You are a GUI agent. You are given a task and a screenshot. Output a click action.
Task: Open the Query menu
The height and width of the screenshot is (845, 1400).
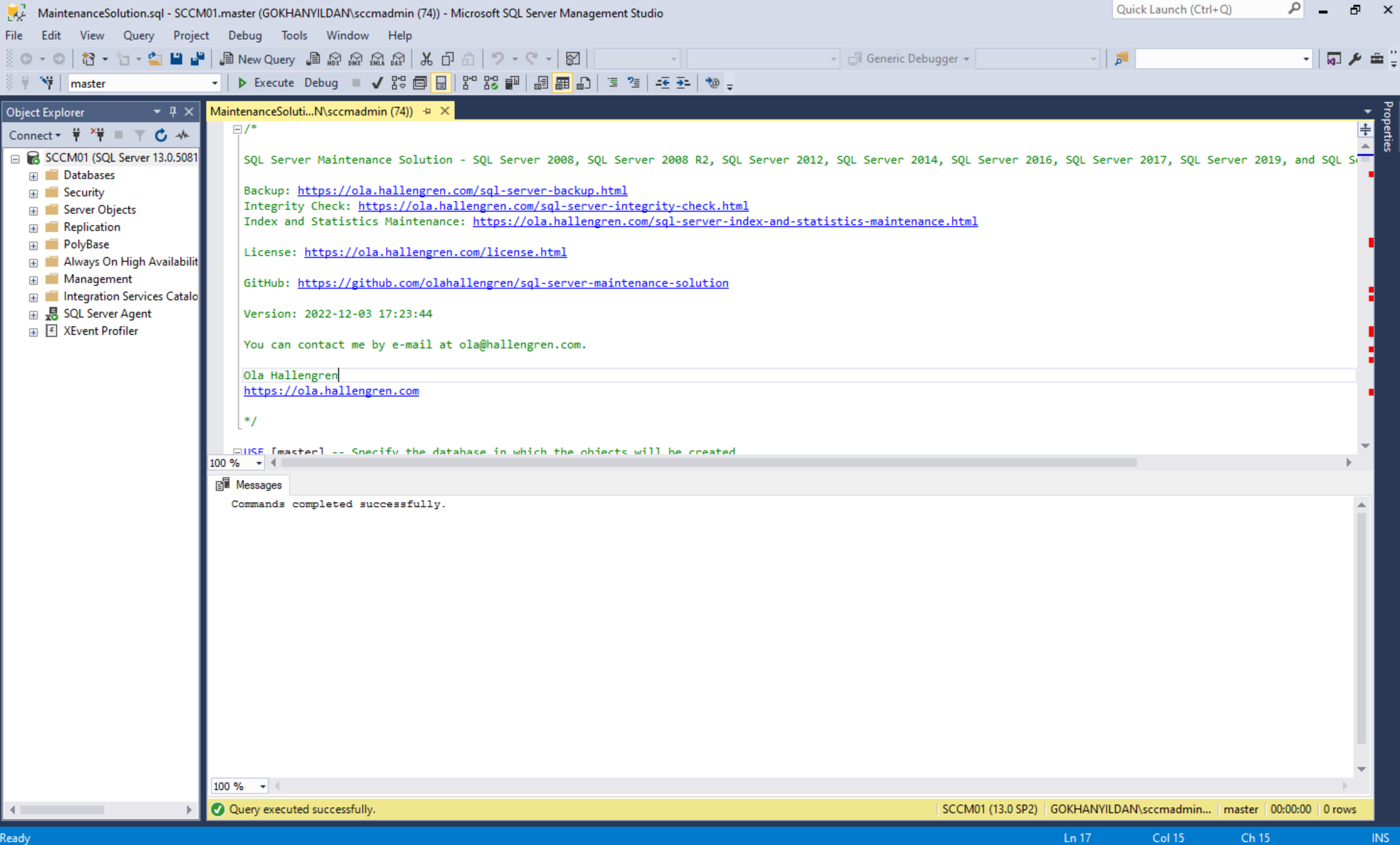point(139,35)
